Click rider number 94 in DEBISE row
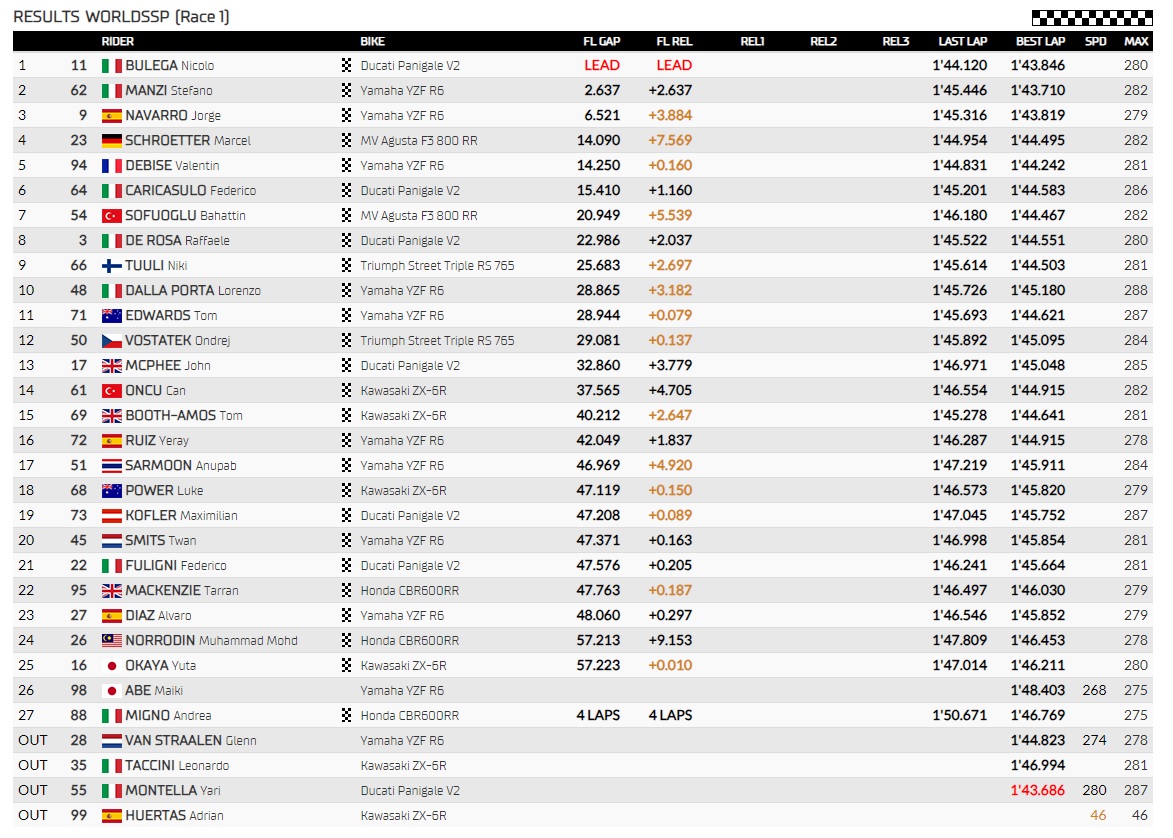1173x838 pixels. (x=79, y=165)
